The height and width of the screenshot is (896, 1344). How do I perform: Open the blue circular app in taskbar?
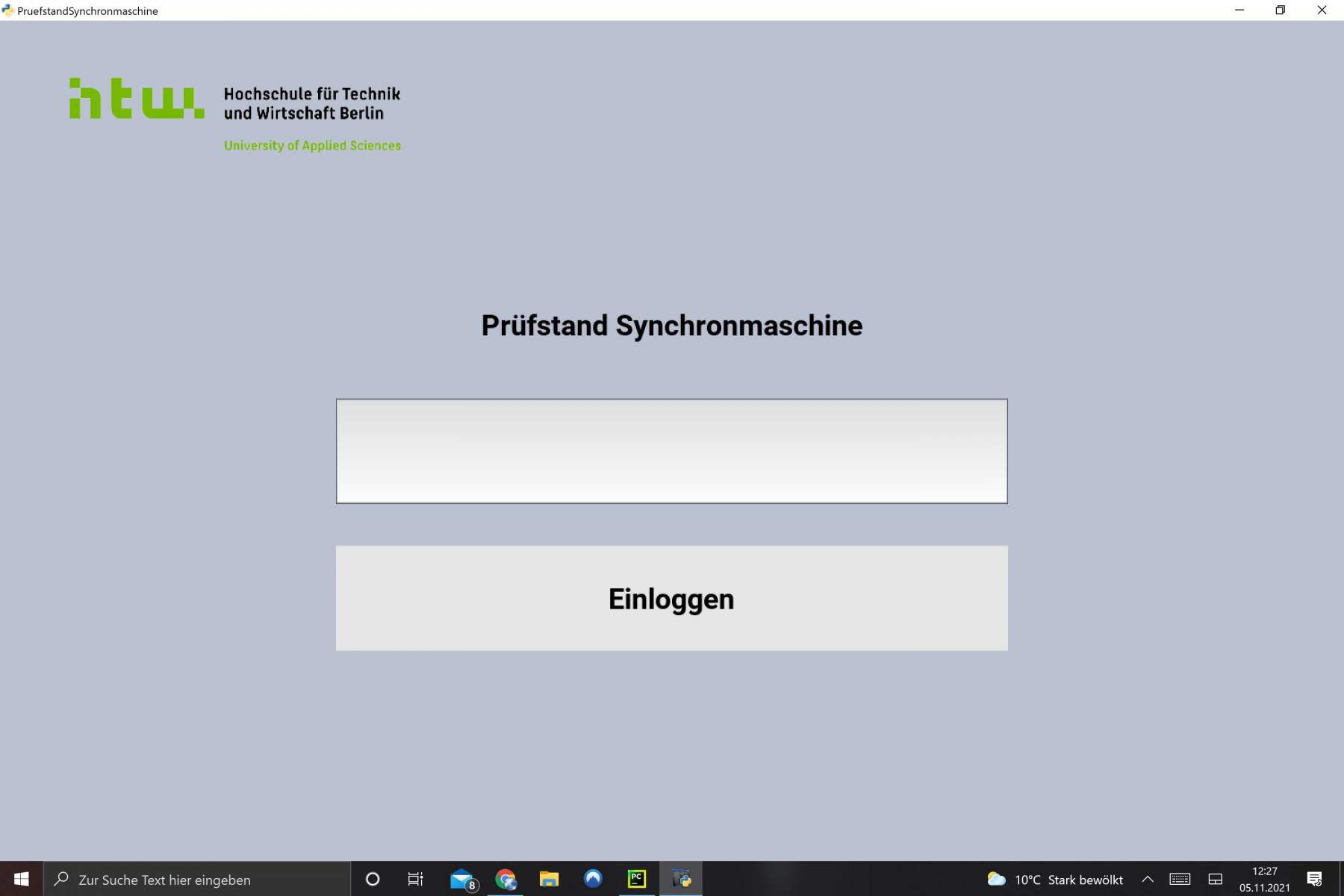pos(593,879)
